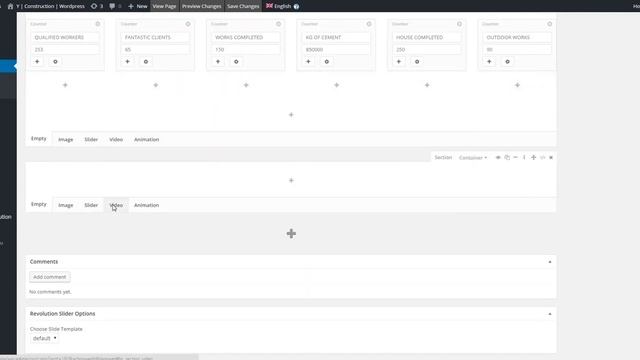Screen dimensions: 640x360
Task: Add element below QUALIFIED WORKERS column
Action: [65, 85]
